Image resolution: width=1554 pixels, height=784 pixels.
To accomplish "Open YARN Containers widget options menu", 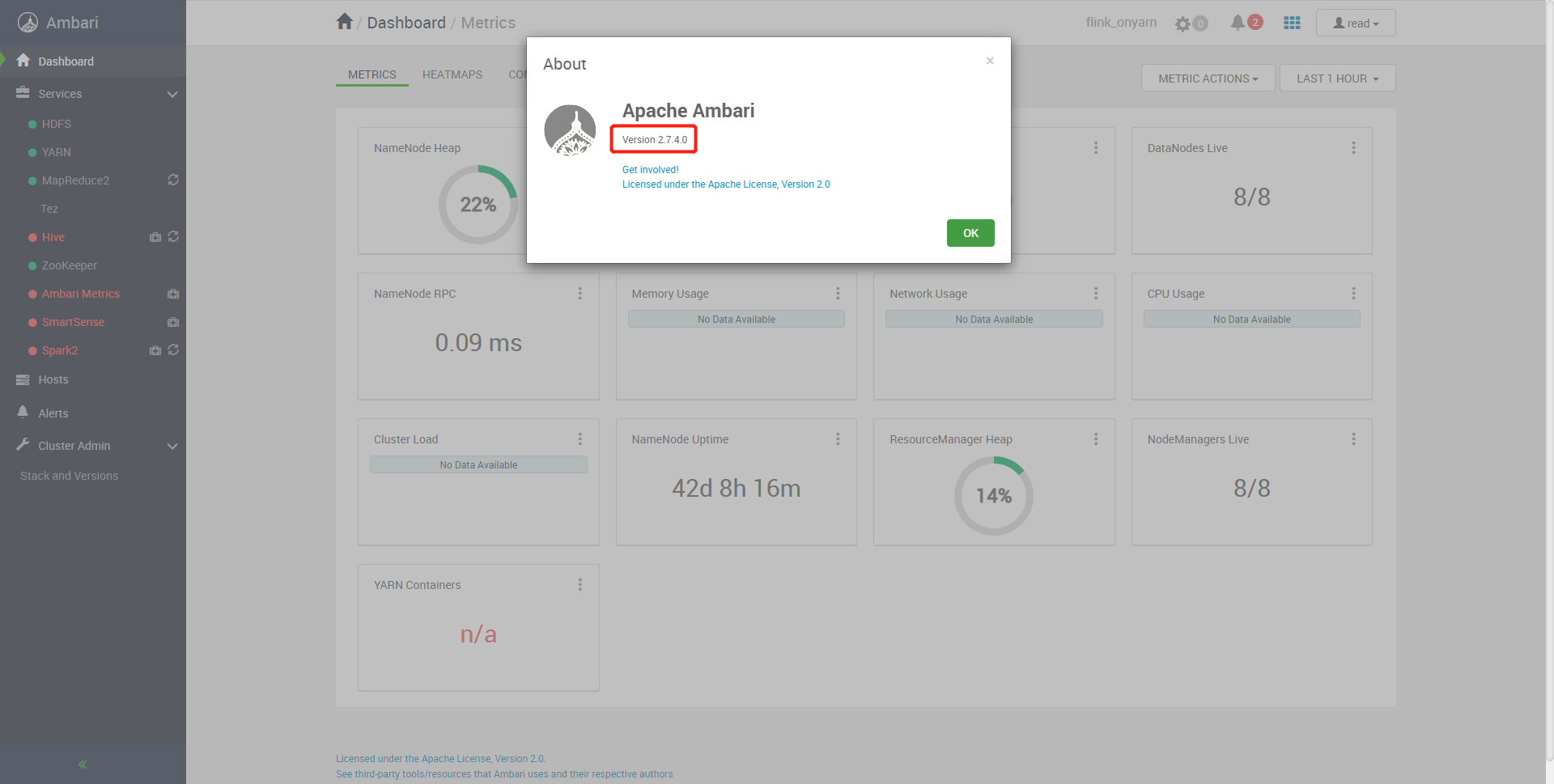I will [x=580, y=585].
